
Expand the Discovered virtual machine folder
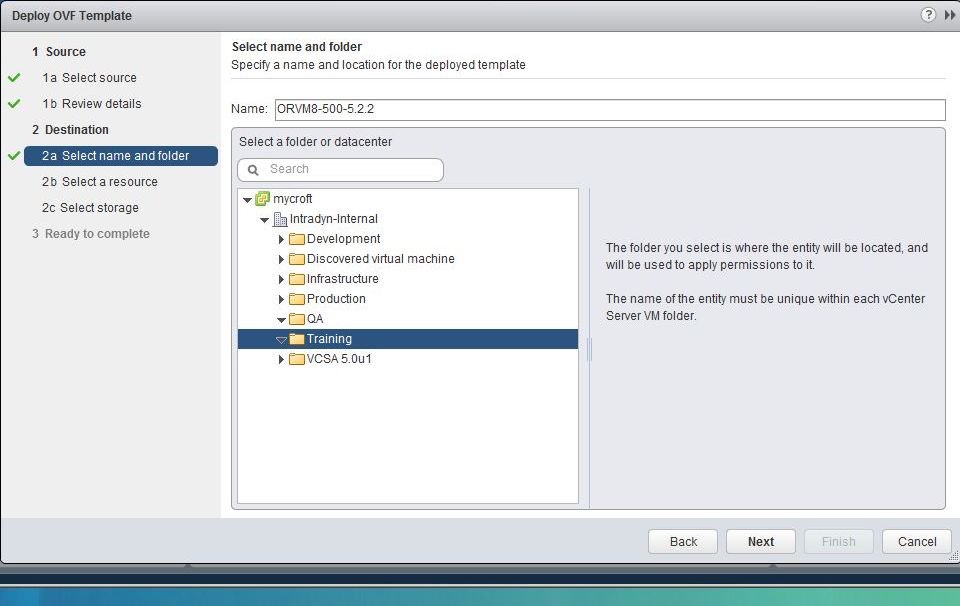pos(281,260)
